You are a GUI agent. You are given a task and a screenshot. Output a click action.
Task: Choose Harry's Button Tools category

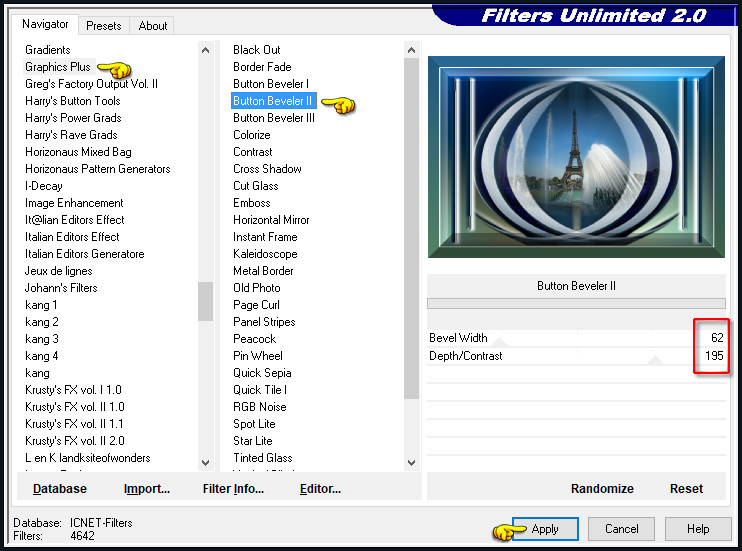coord(73,101)
